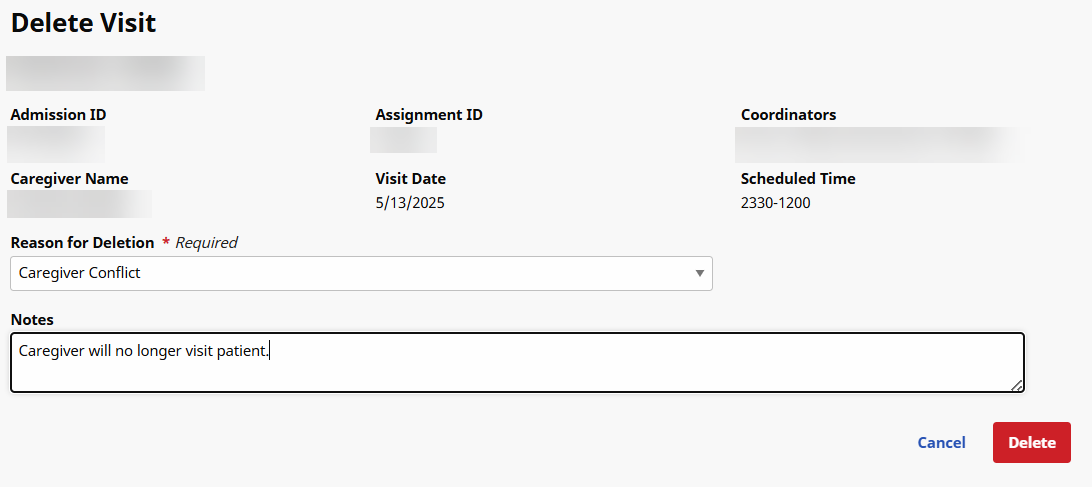Image resolution: width=1092 pixels, height=487 pixels.
Task: Click the Visit Date label
Action: click(x=410, y=179)
